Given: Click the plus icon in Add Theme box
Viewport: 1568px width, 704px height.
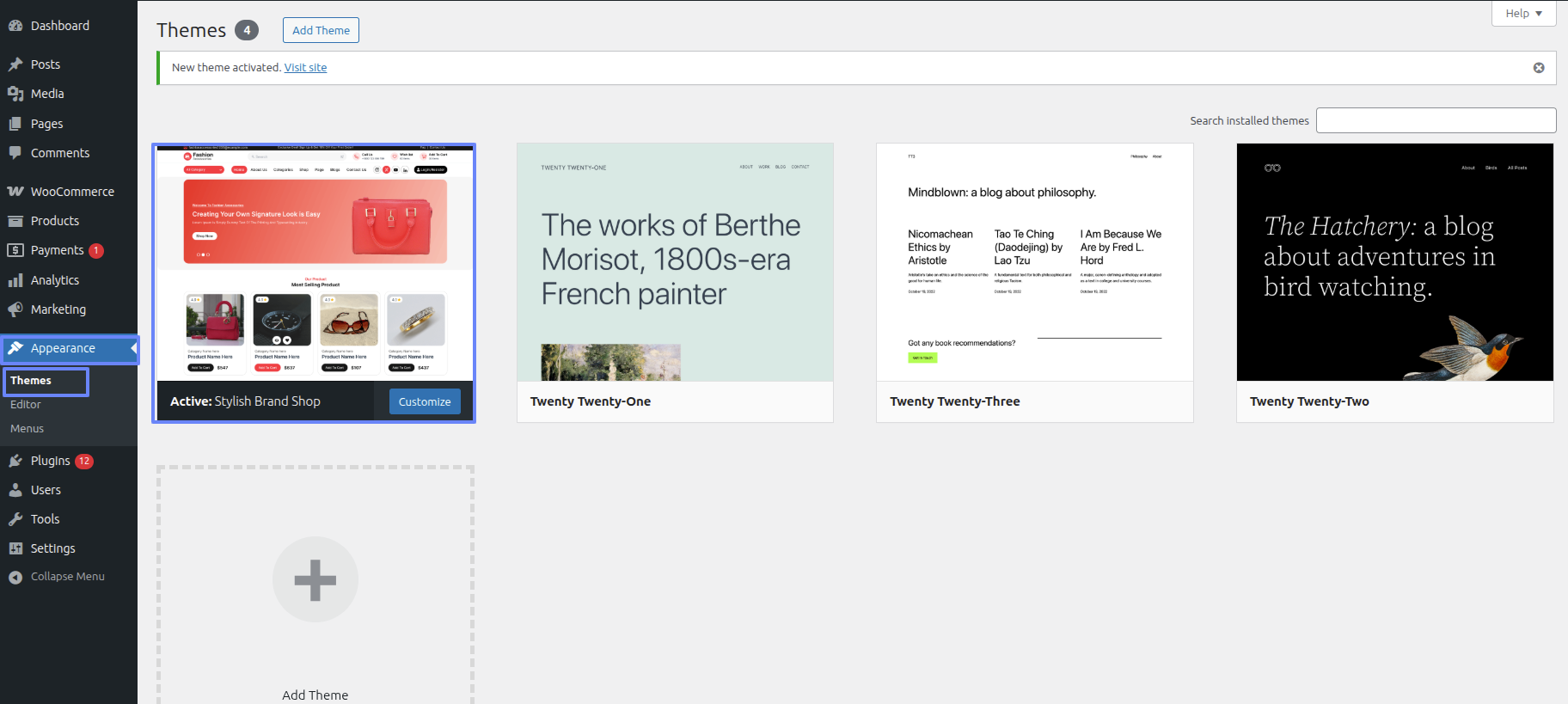Looking at the screenshot, I should [x=315, y=579].
